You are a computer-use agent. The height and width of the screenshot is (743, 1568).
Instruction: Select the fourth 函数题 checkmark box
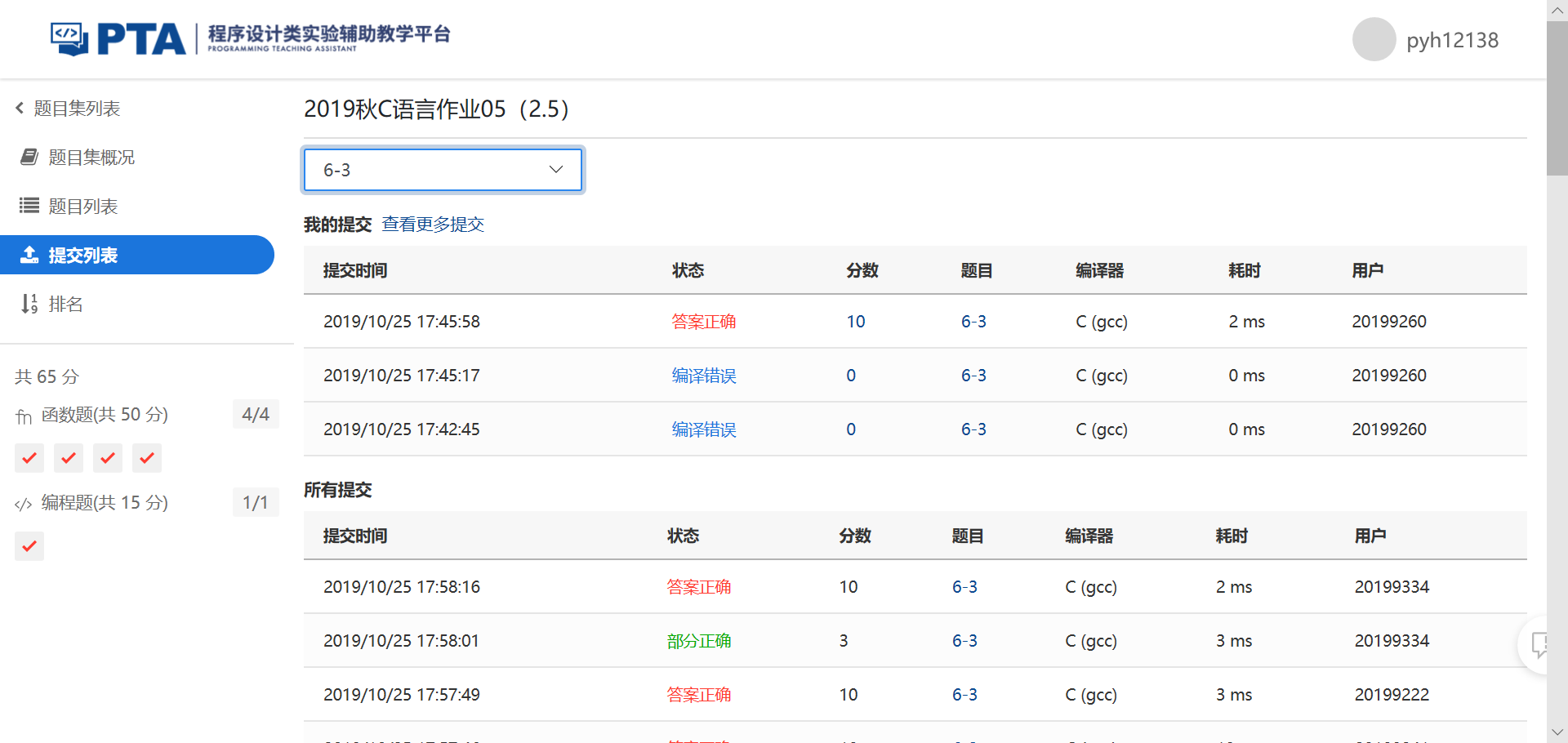click(x=147, y=458)
